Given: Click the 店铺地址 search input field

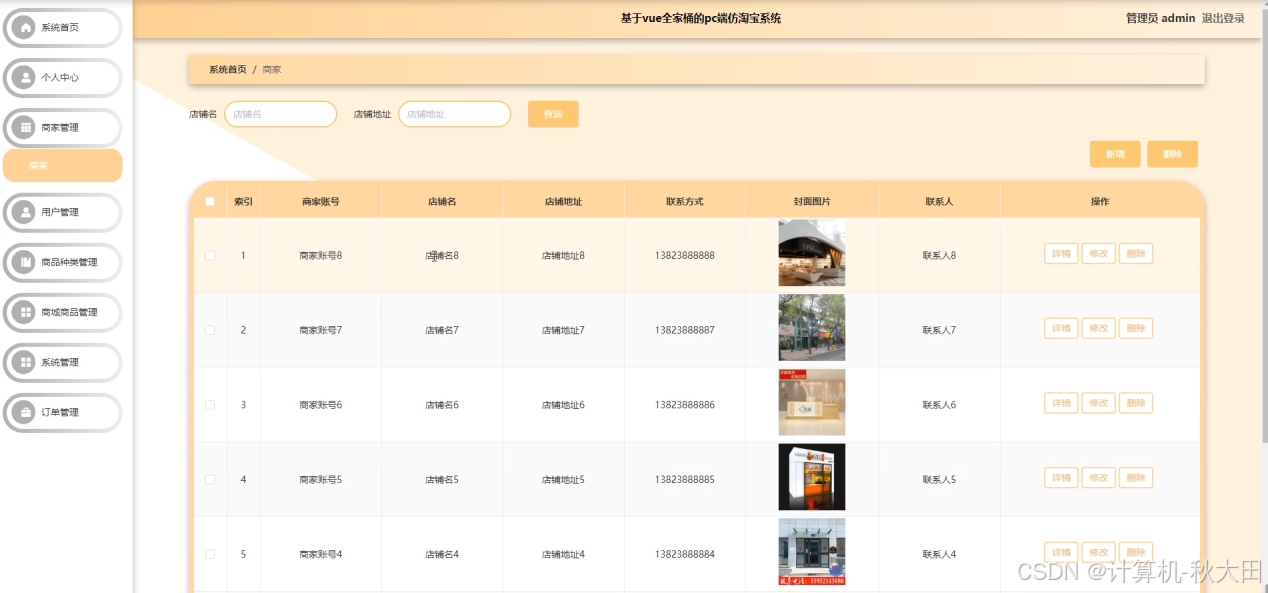Looking at the screenshot, I should (x=455, y=114).
